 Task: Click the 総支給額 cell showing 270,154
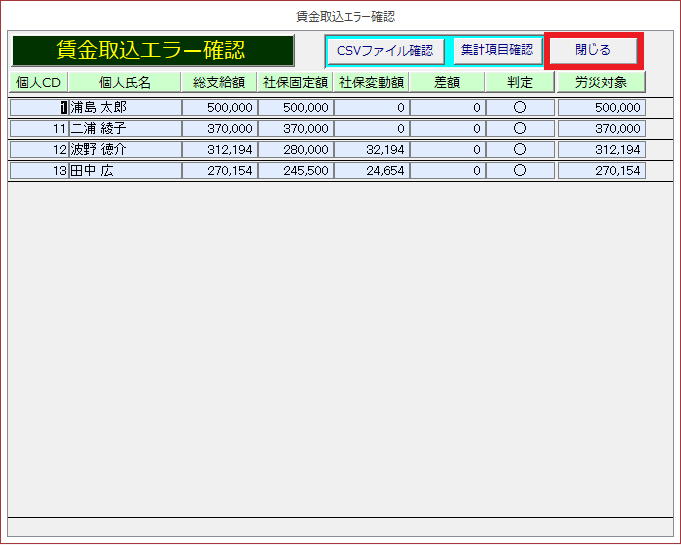219,171
